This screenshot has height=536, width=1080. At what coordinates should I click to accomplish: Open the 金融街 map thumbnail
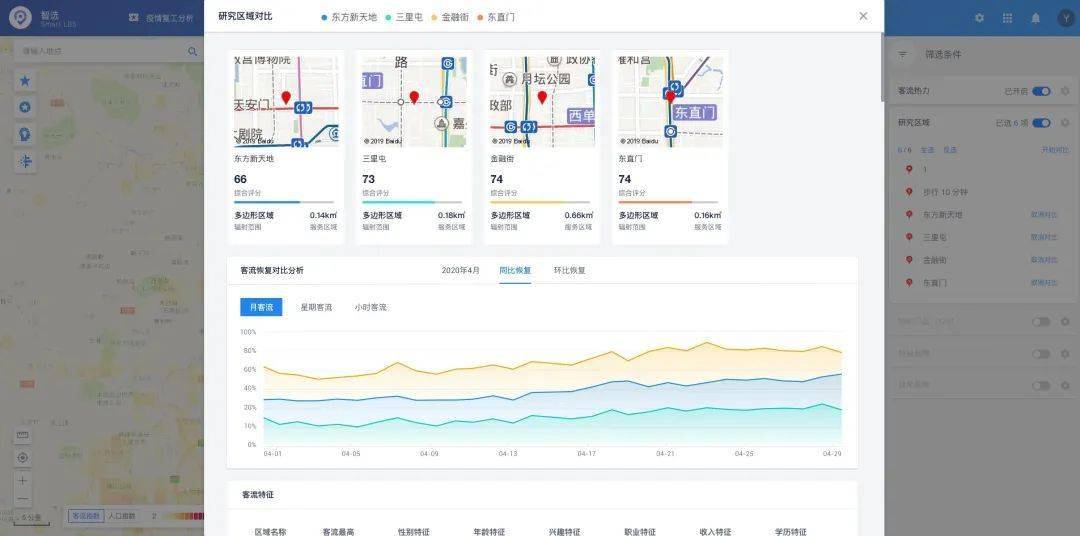pyautogui.click(x=543, y=101)
